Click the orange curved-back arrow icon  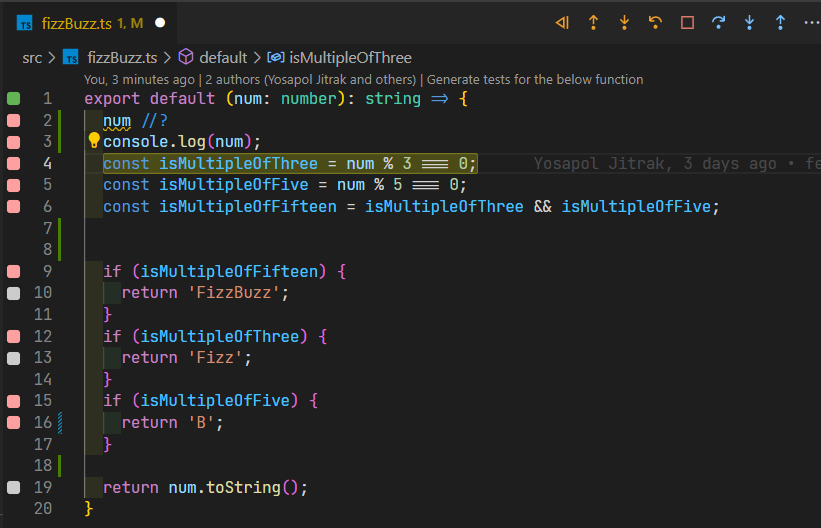[655, 22]
